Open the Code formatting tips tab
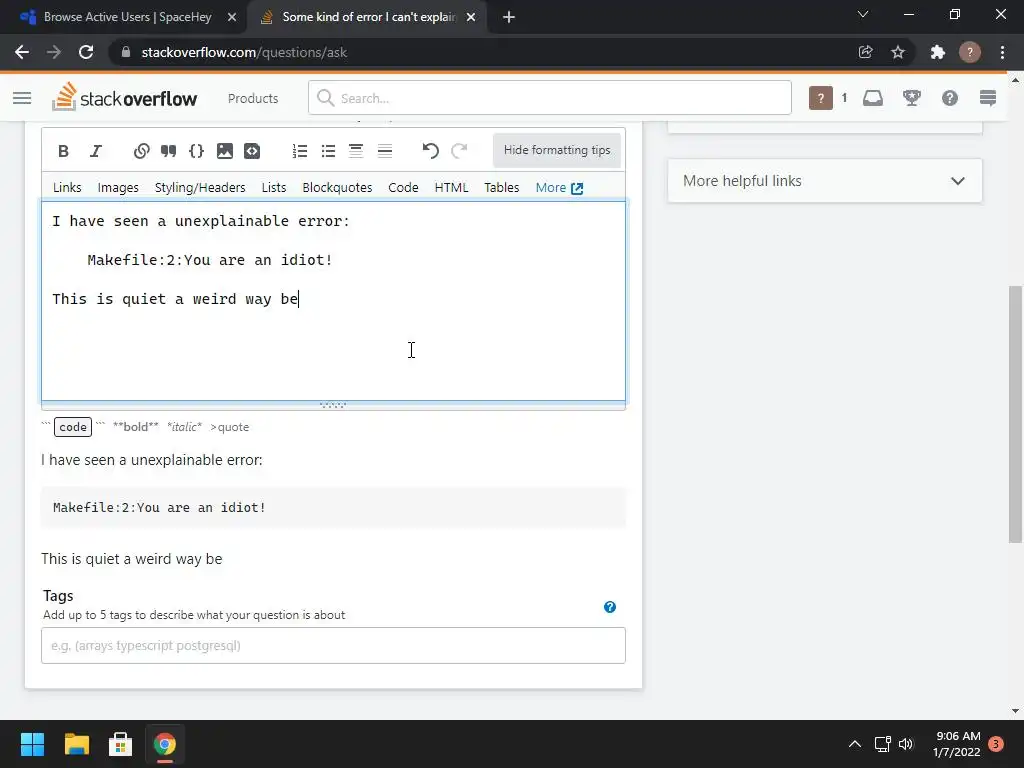The height and width of the screenshot is (768, 1024). pos(404,187)
